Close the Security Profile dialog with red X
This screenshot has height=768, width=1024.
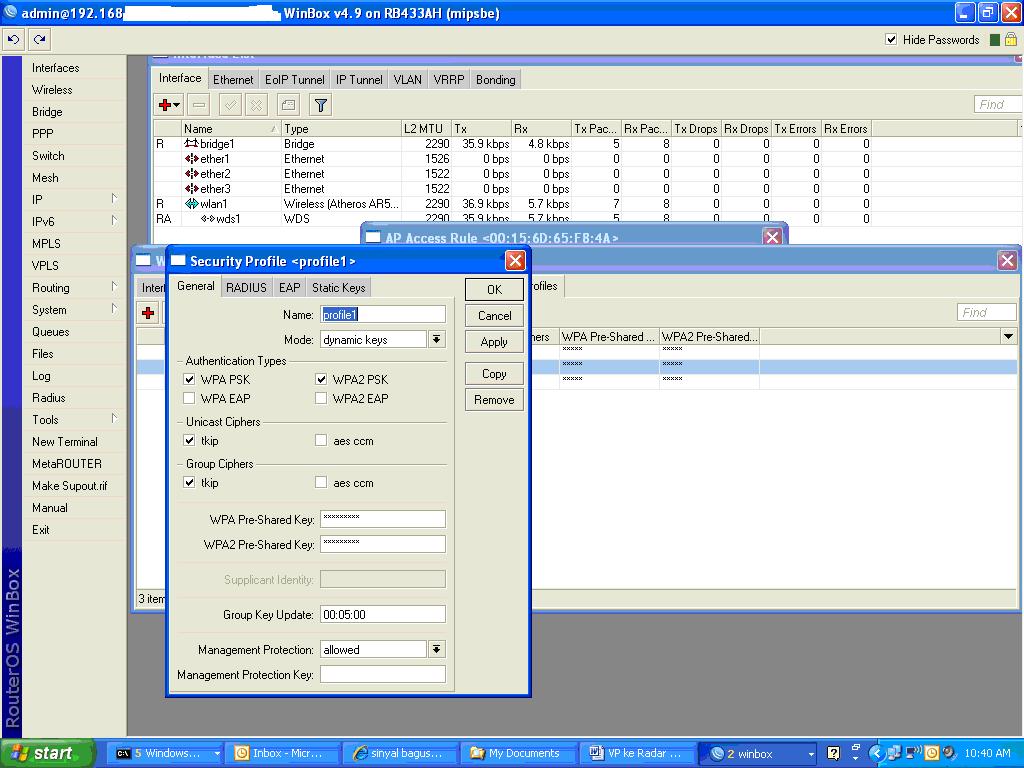pos(515,261)
